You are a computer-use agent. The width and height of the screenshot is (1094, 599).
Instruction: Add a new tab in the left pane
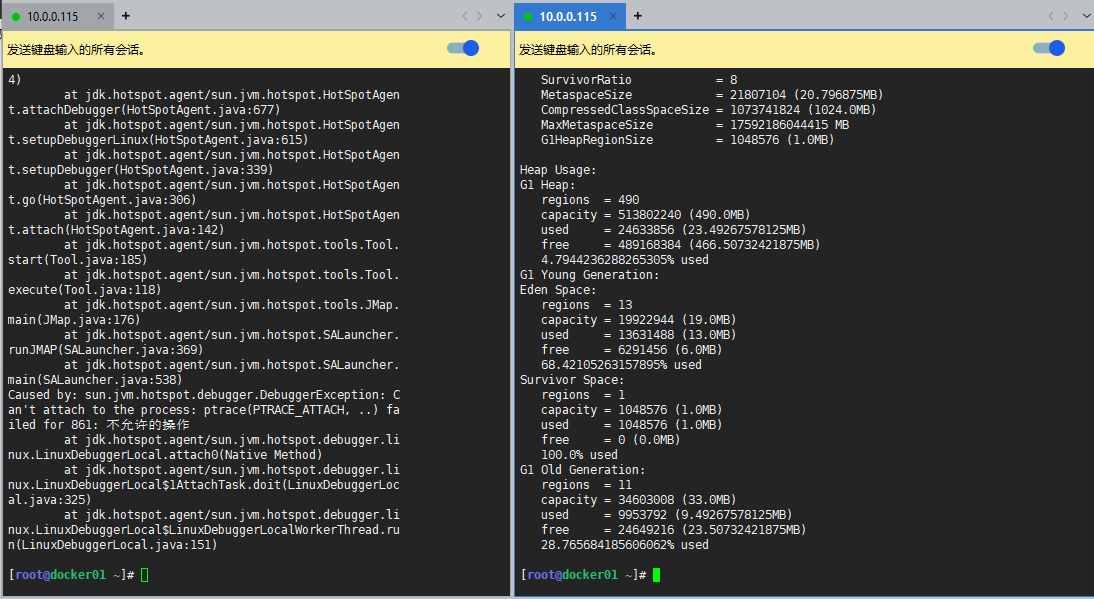[126, 16]
